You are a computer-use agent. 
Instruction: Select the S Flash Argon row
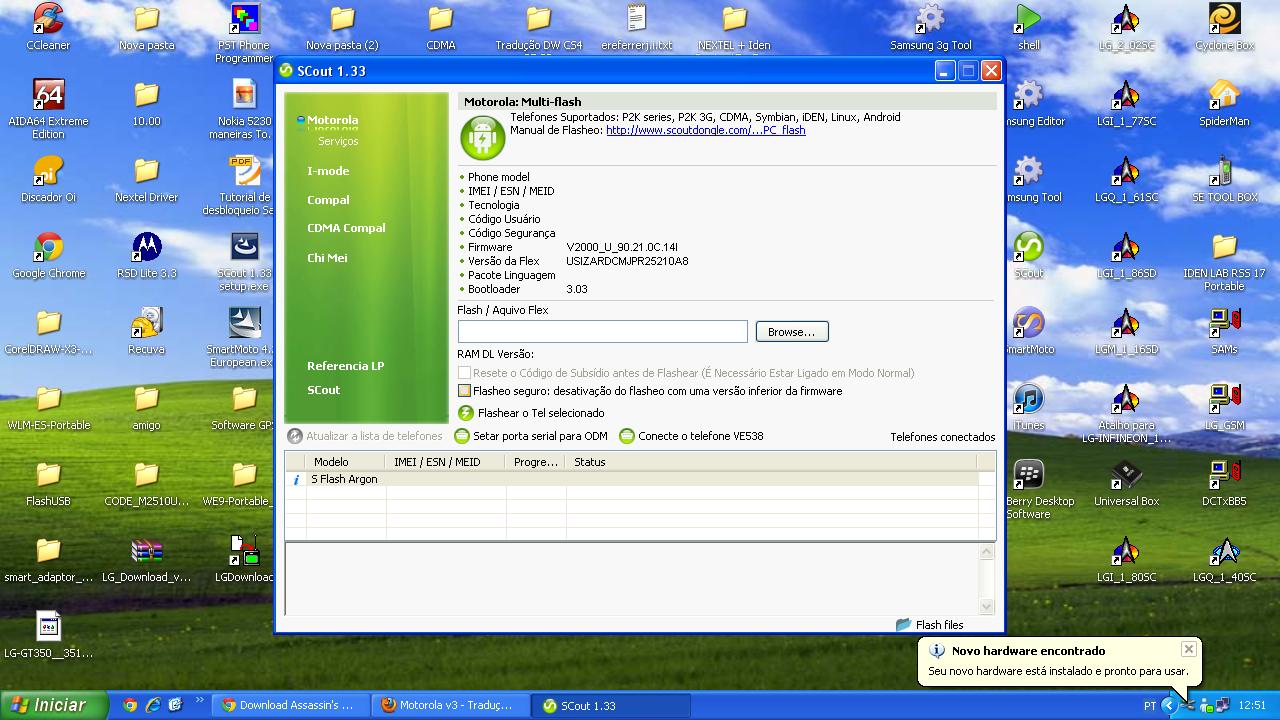point(631,479)
